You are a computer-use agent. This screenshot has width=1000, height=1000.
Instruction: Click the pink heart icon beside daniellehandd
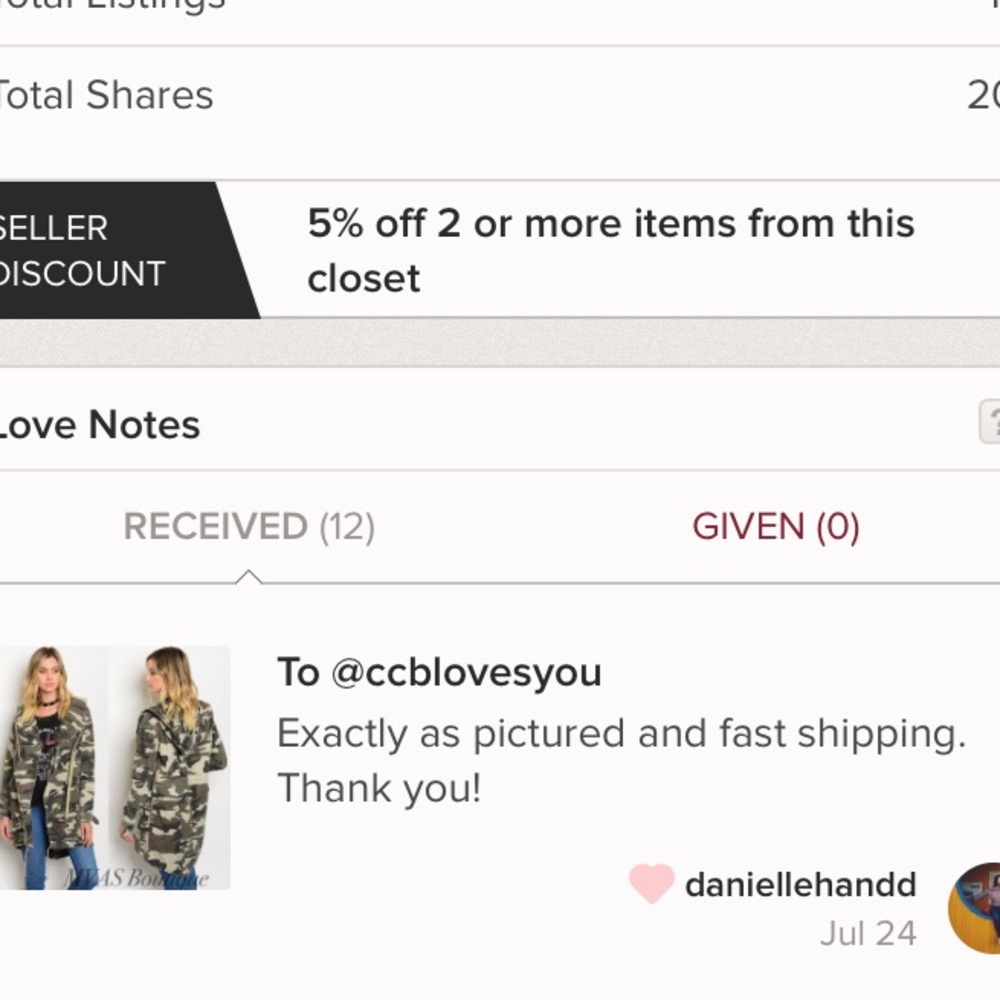(651, 884)
